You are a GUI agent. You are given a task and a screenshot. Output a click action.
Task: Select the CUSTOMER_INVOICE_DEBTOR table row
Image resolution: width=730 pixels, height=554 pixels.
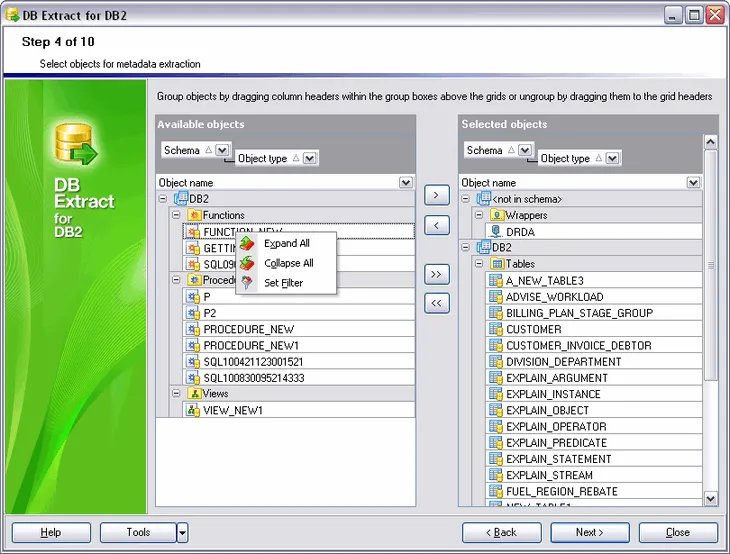(594, 345)
